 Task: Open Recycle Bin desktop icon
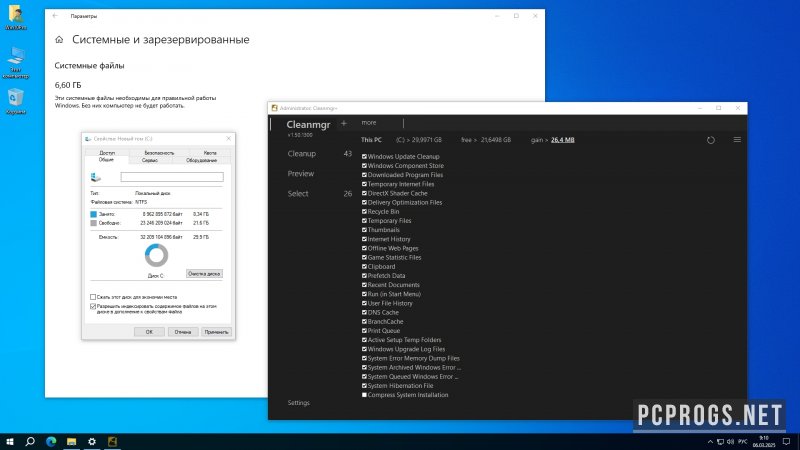click(x=16, y=102)
